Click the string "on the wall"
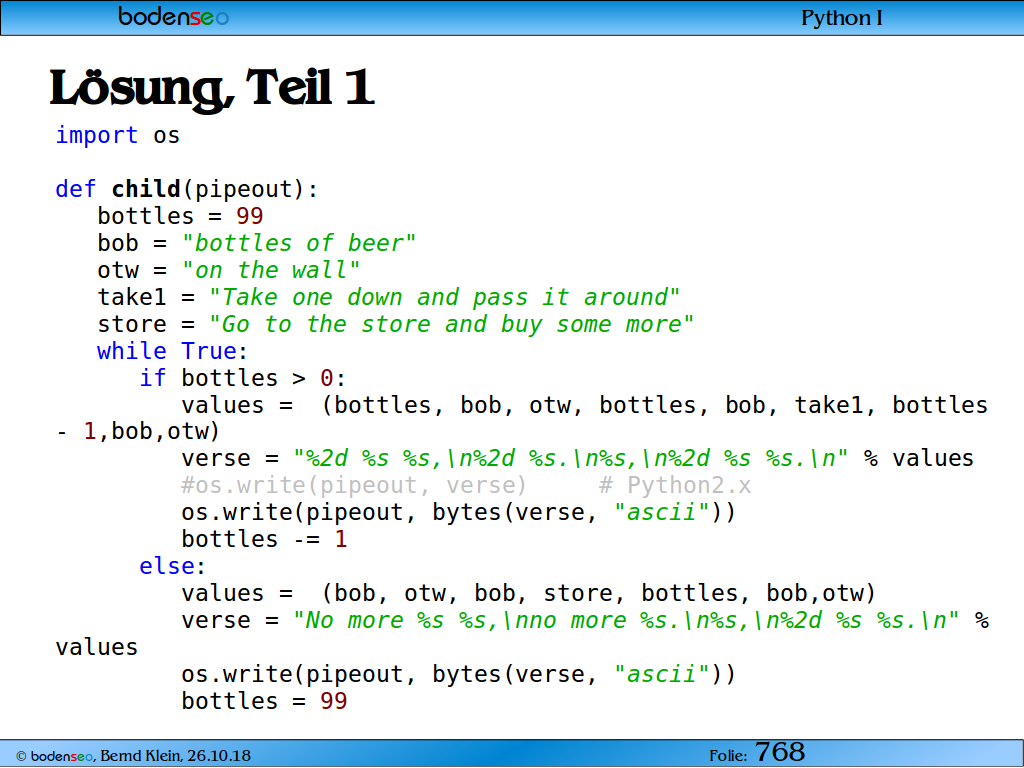Image resolution: width=1024 pixels, height=768 pixels. [270, 270]
